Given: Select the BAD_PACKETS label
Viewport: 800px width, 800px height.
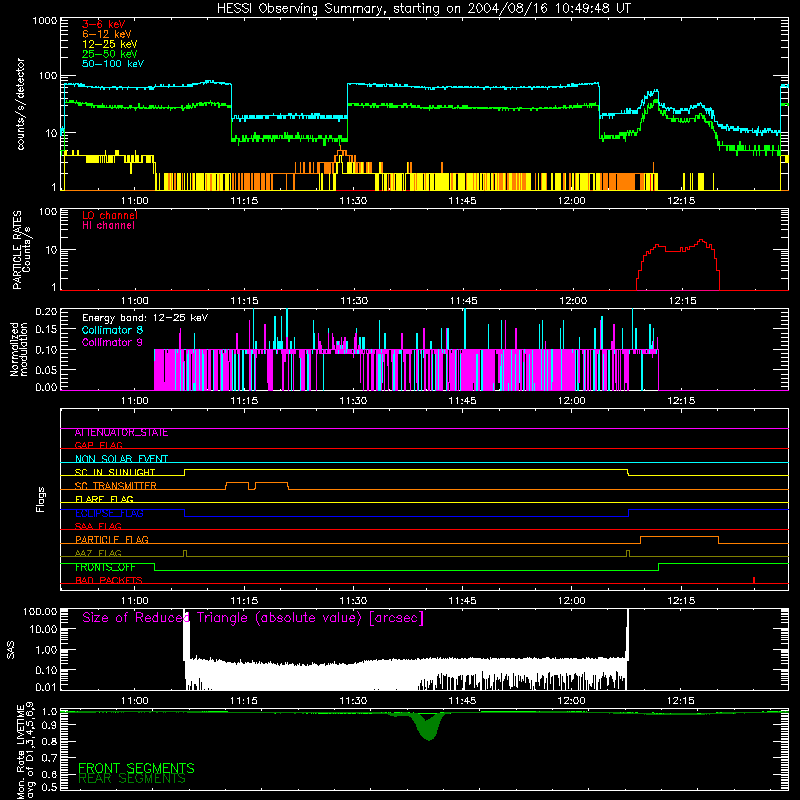Looking at the screenshot, I should tap(109, 581).
